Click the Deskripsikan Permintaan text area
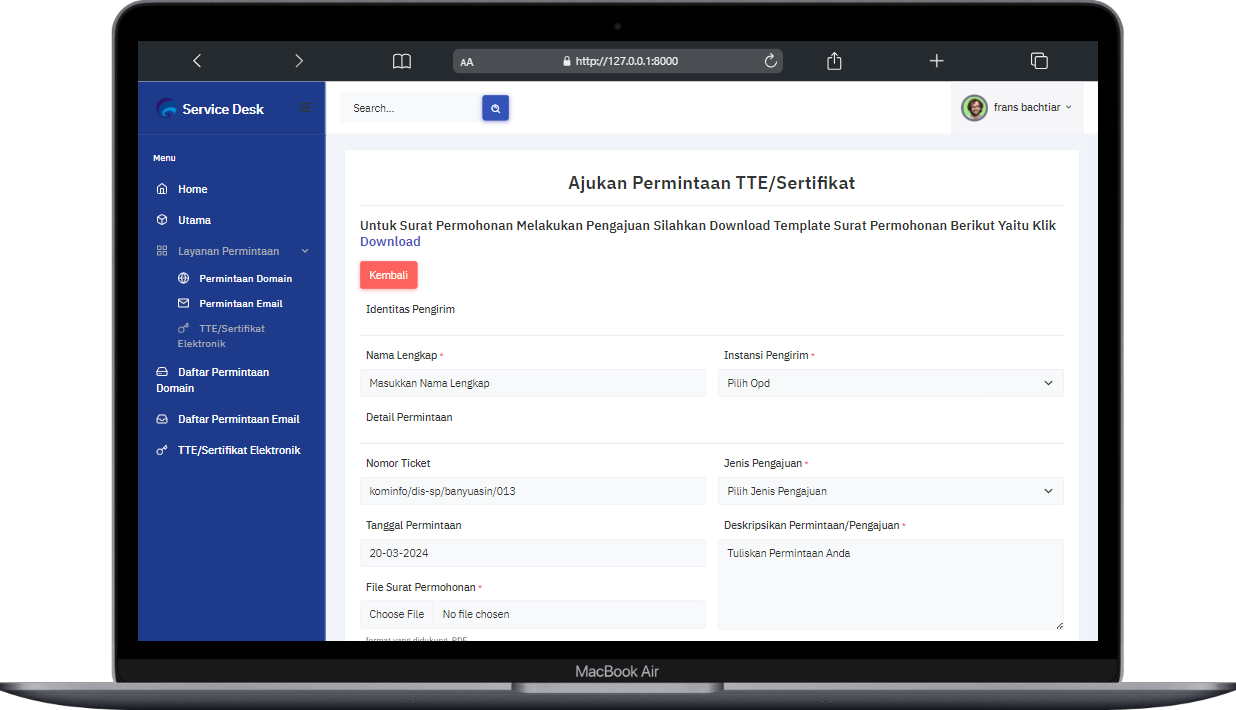Image resolution: width=1236 pixels, height=710 pixels. click(x=891, y=585)
